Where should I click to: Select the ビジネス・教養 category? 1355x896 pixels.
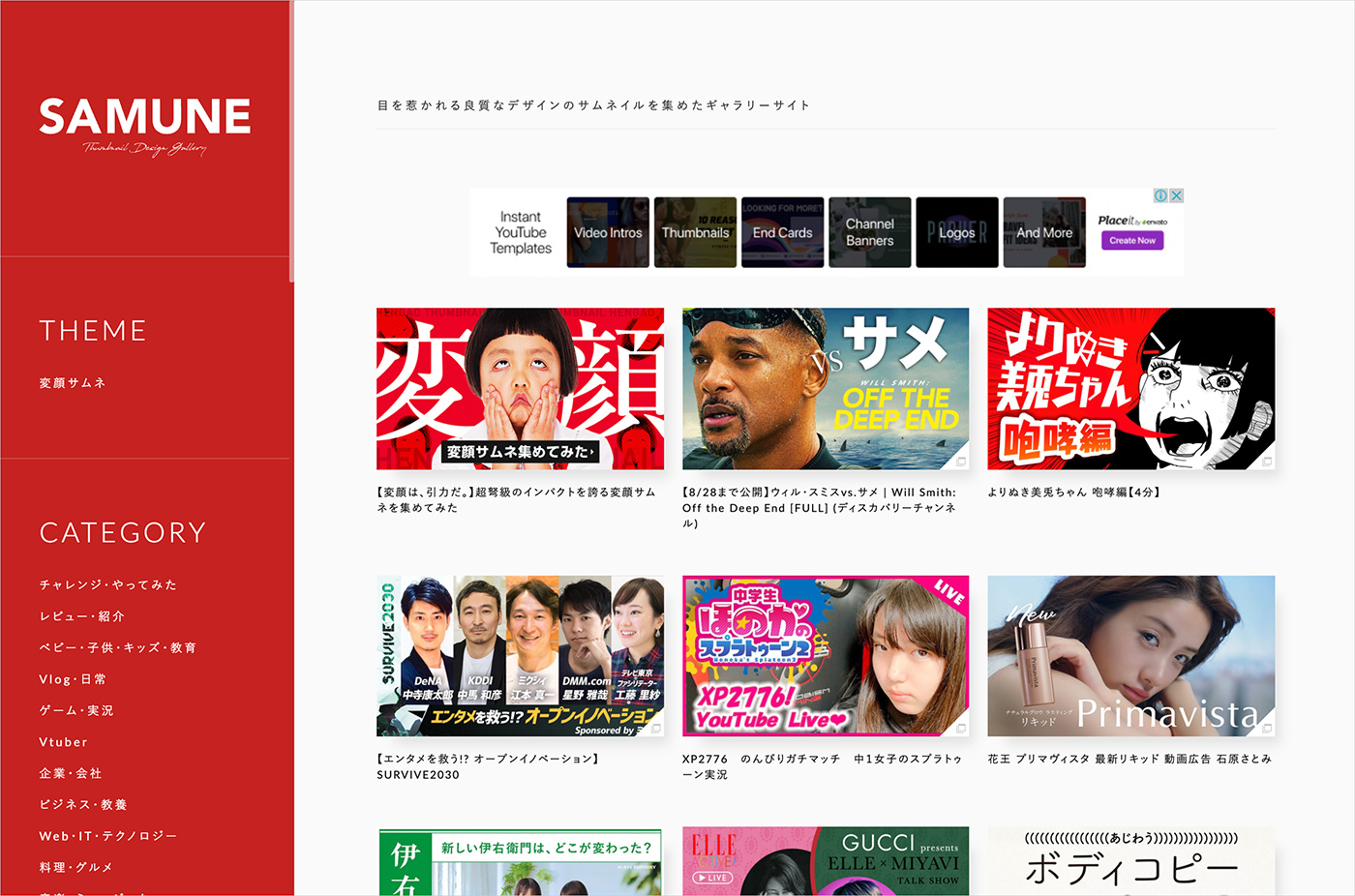pyautogui.click(x=83, y=804)
